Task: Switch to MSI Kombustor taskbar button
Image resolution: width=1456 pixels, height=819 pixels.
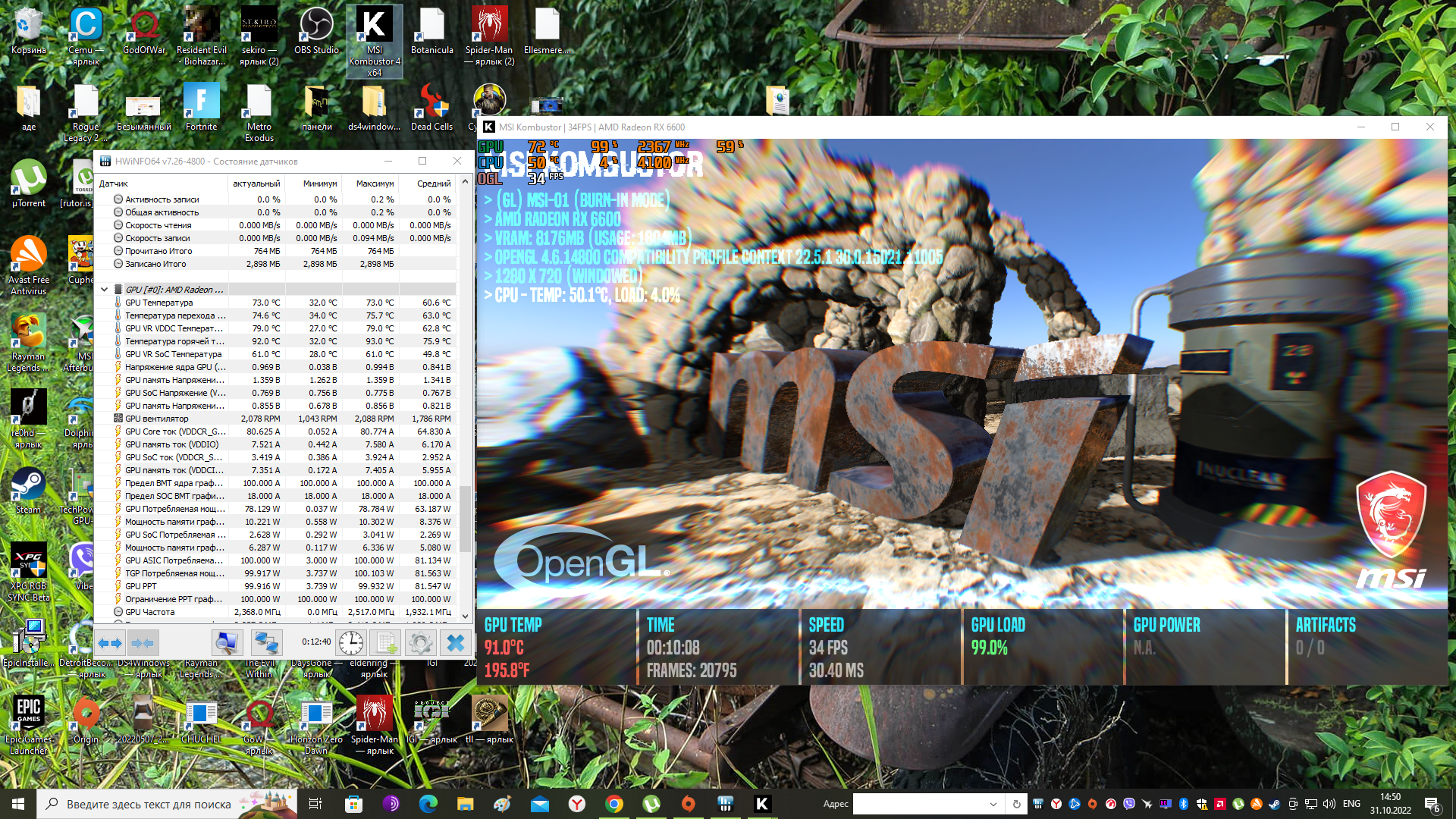Action: point(763,804)
